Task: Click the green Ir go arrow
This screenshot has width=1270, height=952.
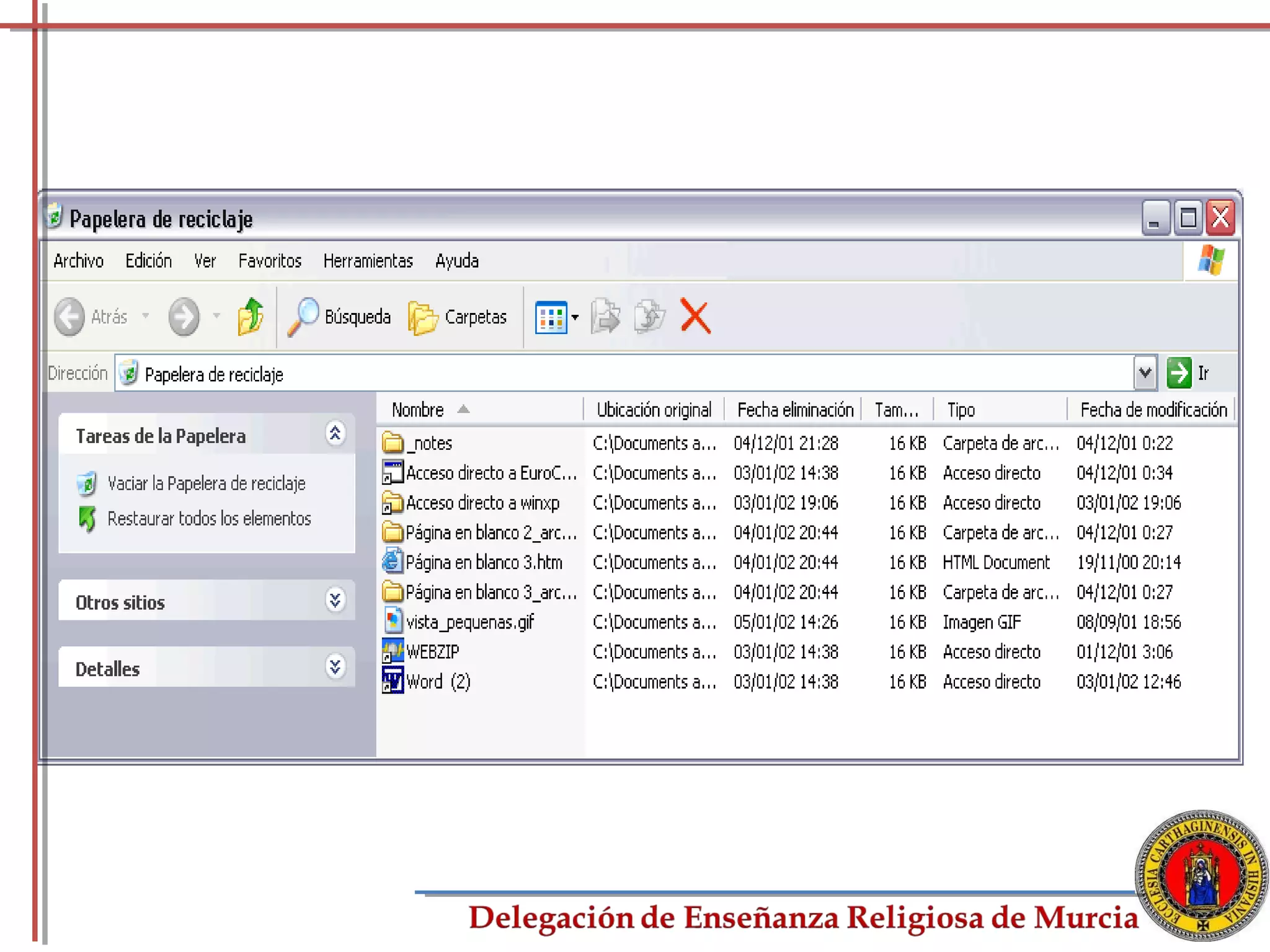Action: point(1178,373)
